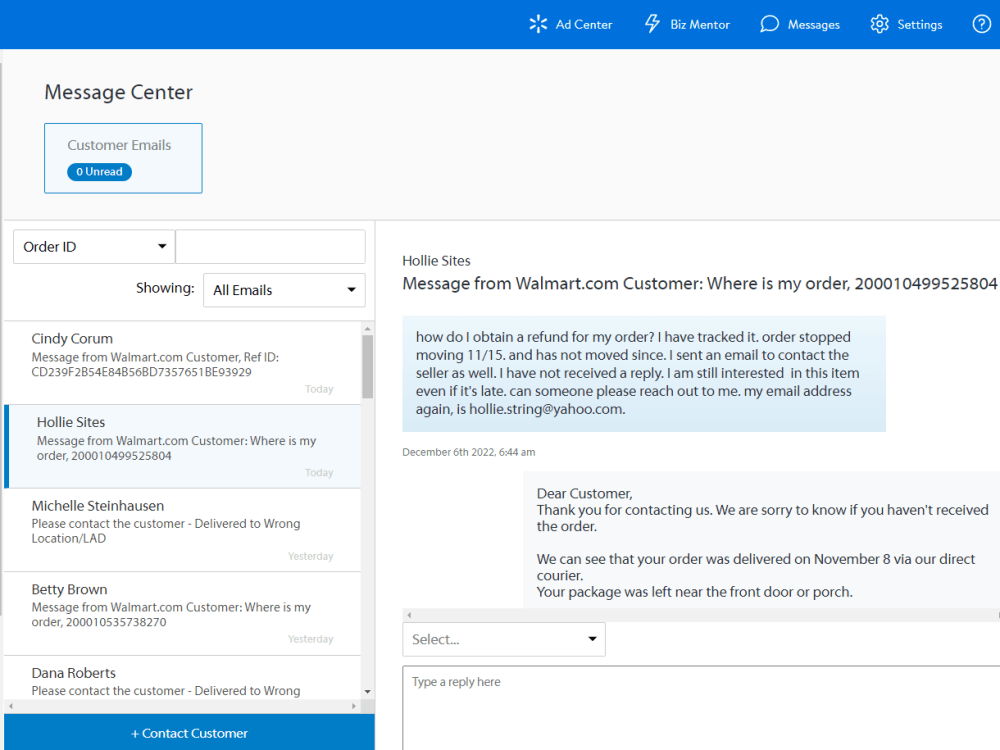Screen dimensions: 1000x750
Task: Open the Order ID search type dropdown
Action: pos(94,247)
